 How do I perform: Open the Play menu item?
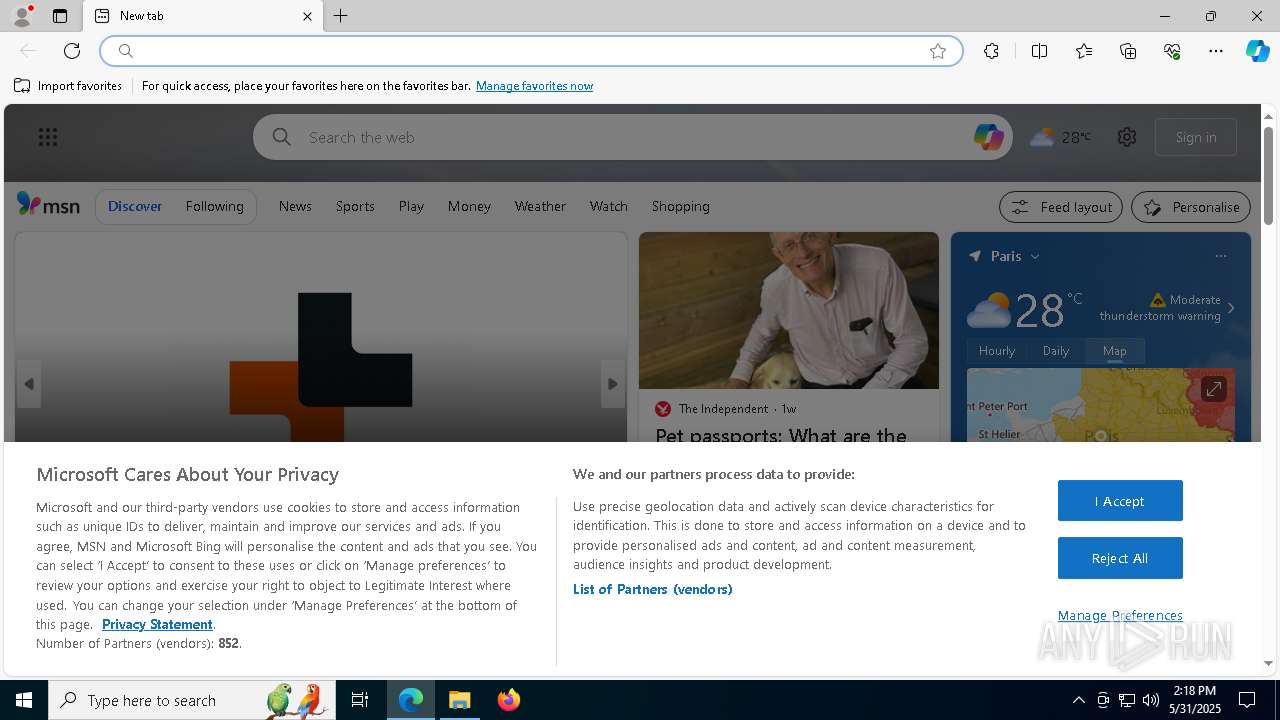tap(411, 206)
